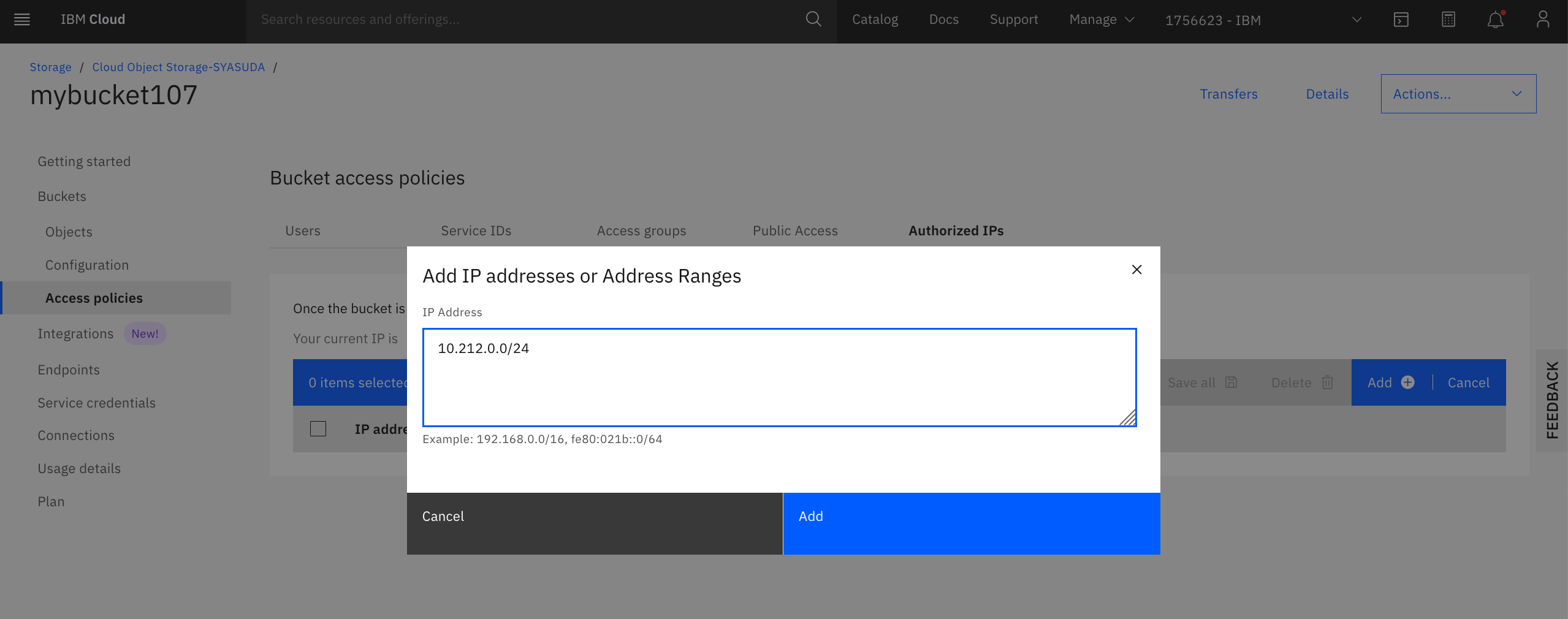Click the Delete trash can icon
The image size is (1568, 619).
[x=1327, y=382]
